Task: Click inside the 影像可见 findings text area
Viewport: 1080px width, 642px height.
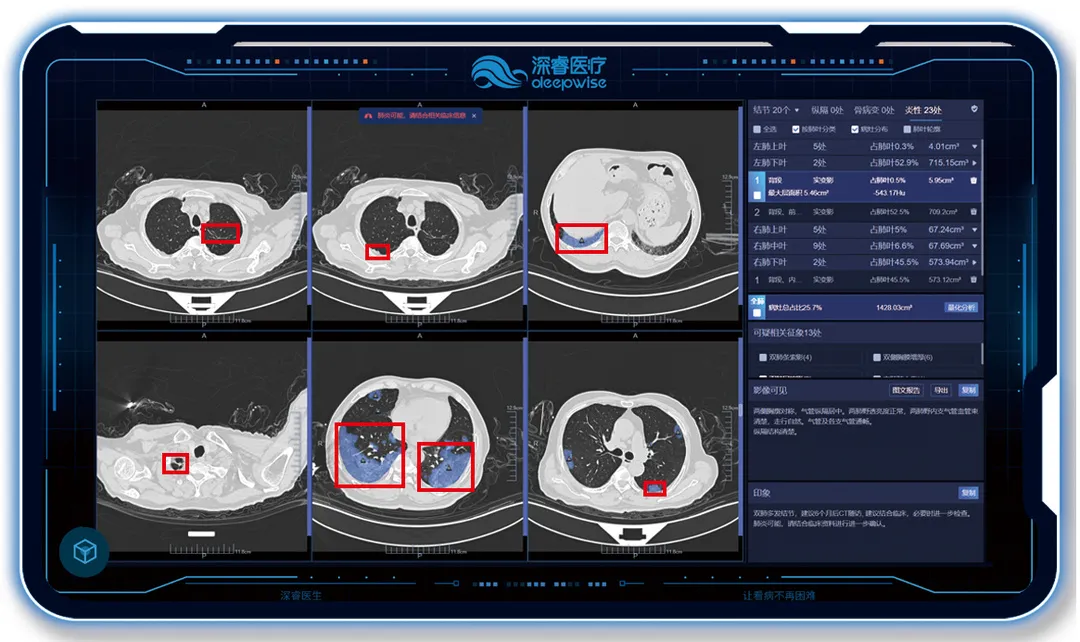Action: 865,441
